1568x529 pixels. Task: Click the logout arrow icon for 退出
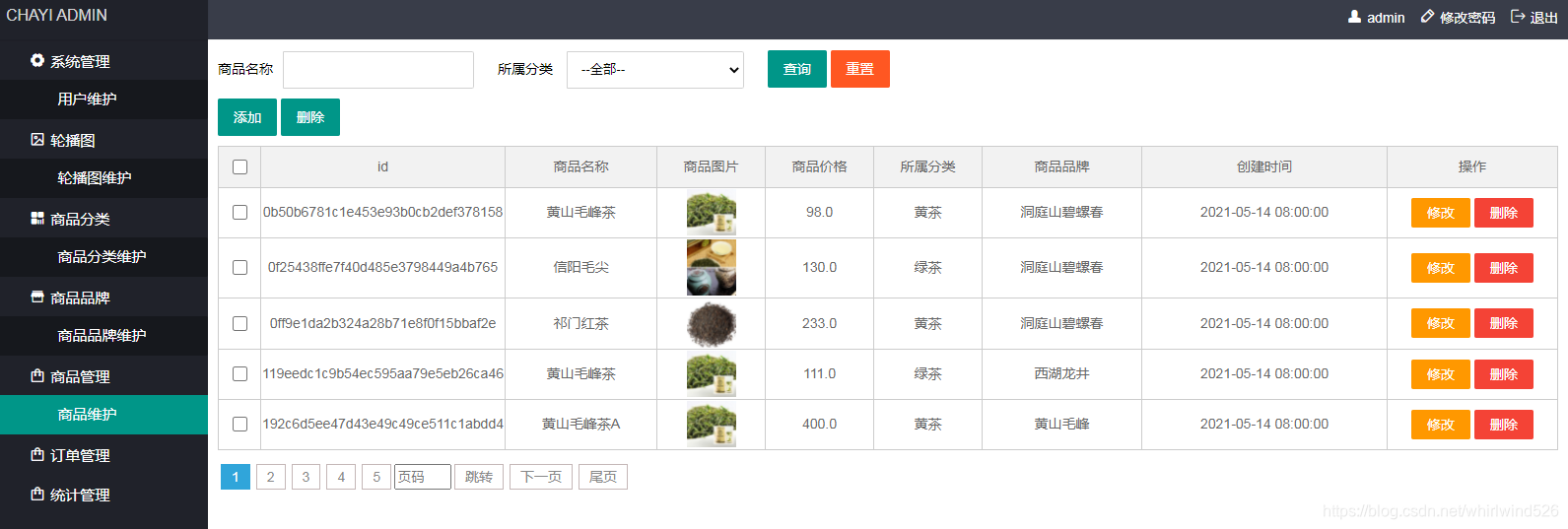click(x=1518, y=17)
